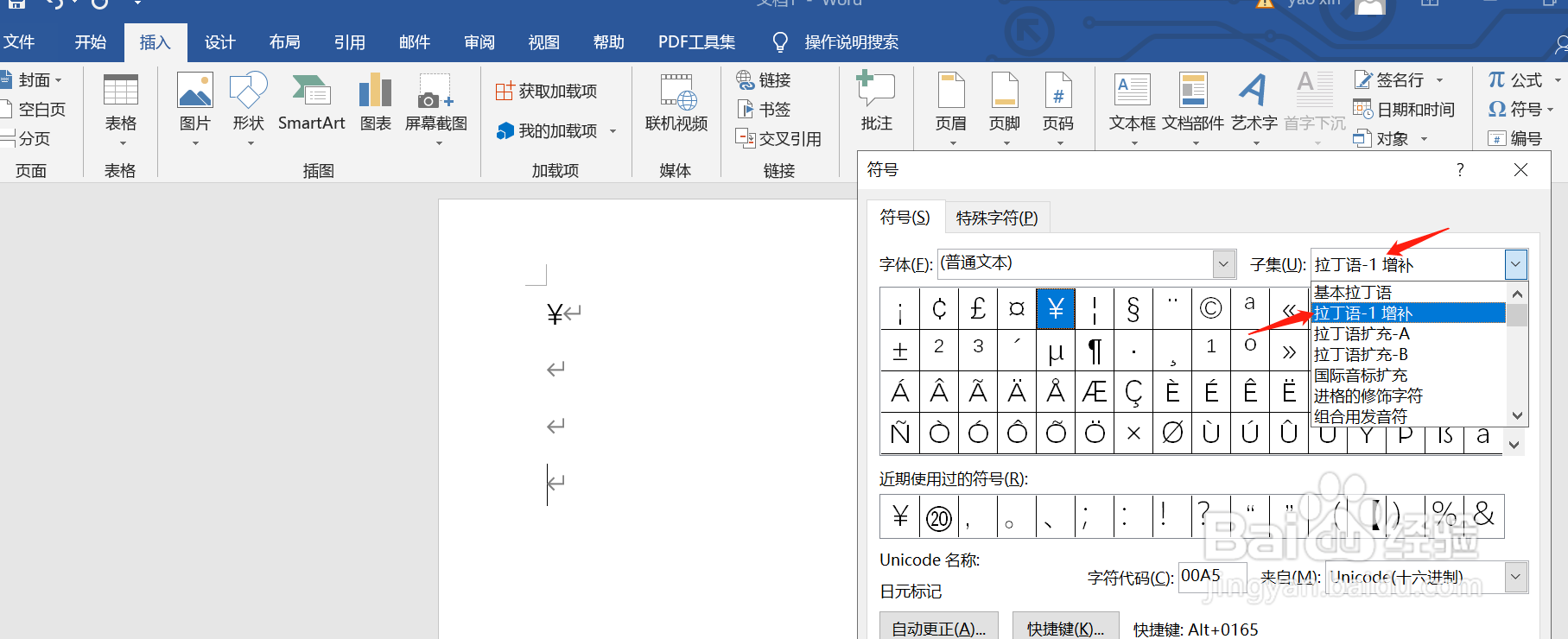Viewport: 1568px width, 639px height.
Task: Collapse the Subset (子集) dropdown arrow
Action: pyautogui.click(x=1515, y=264)
